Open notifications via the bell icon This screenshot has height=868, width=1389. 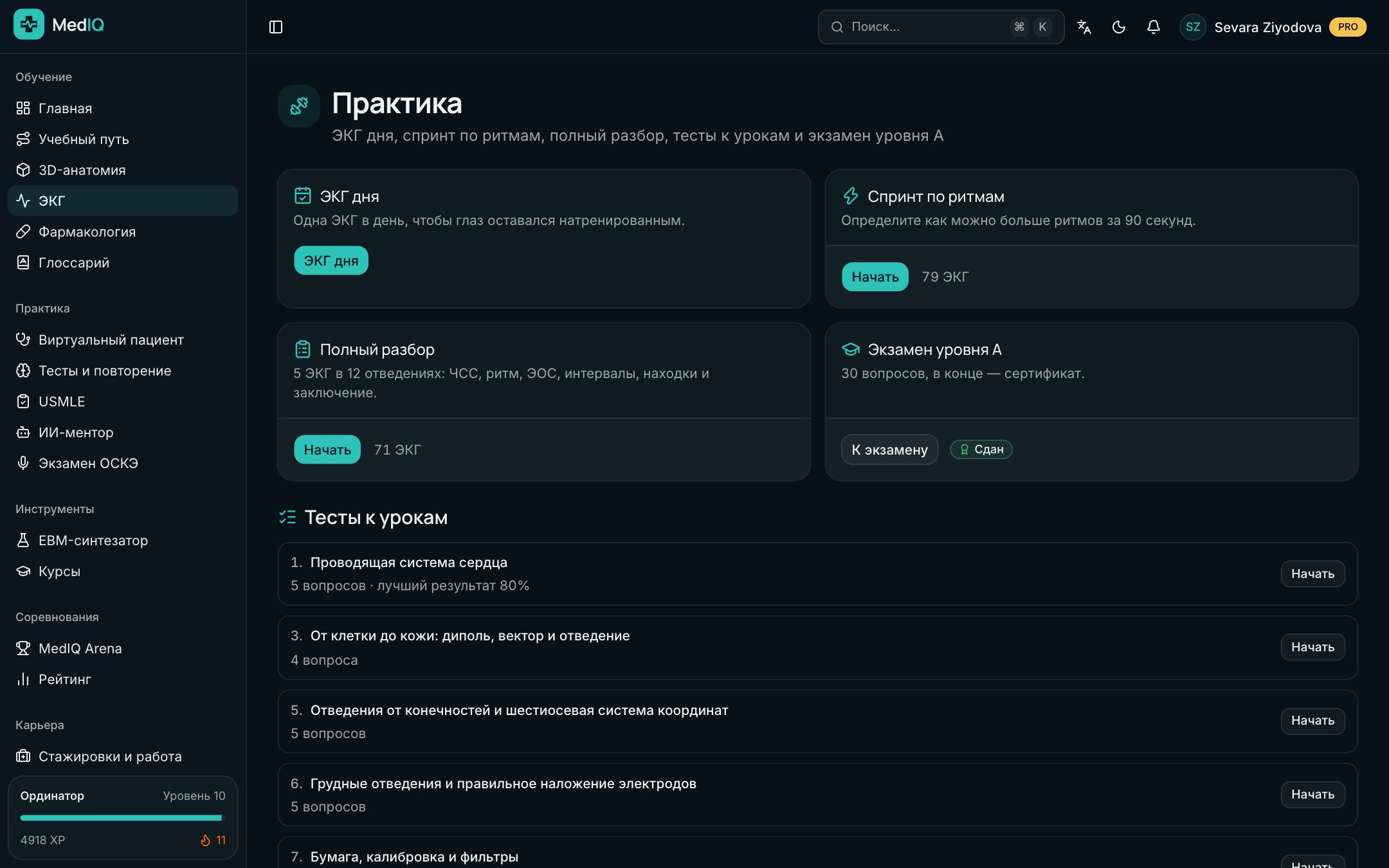1154,27
